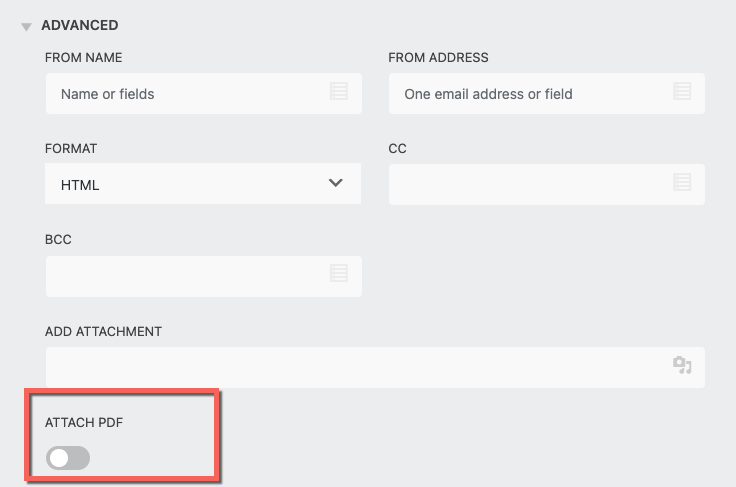Open the Format dropdown showing HTML
The width and height of the screenshot is (736, 487).
point(204,184)
